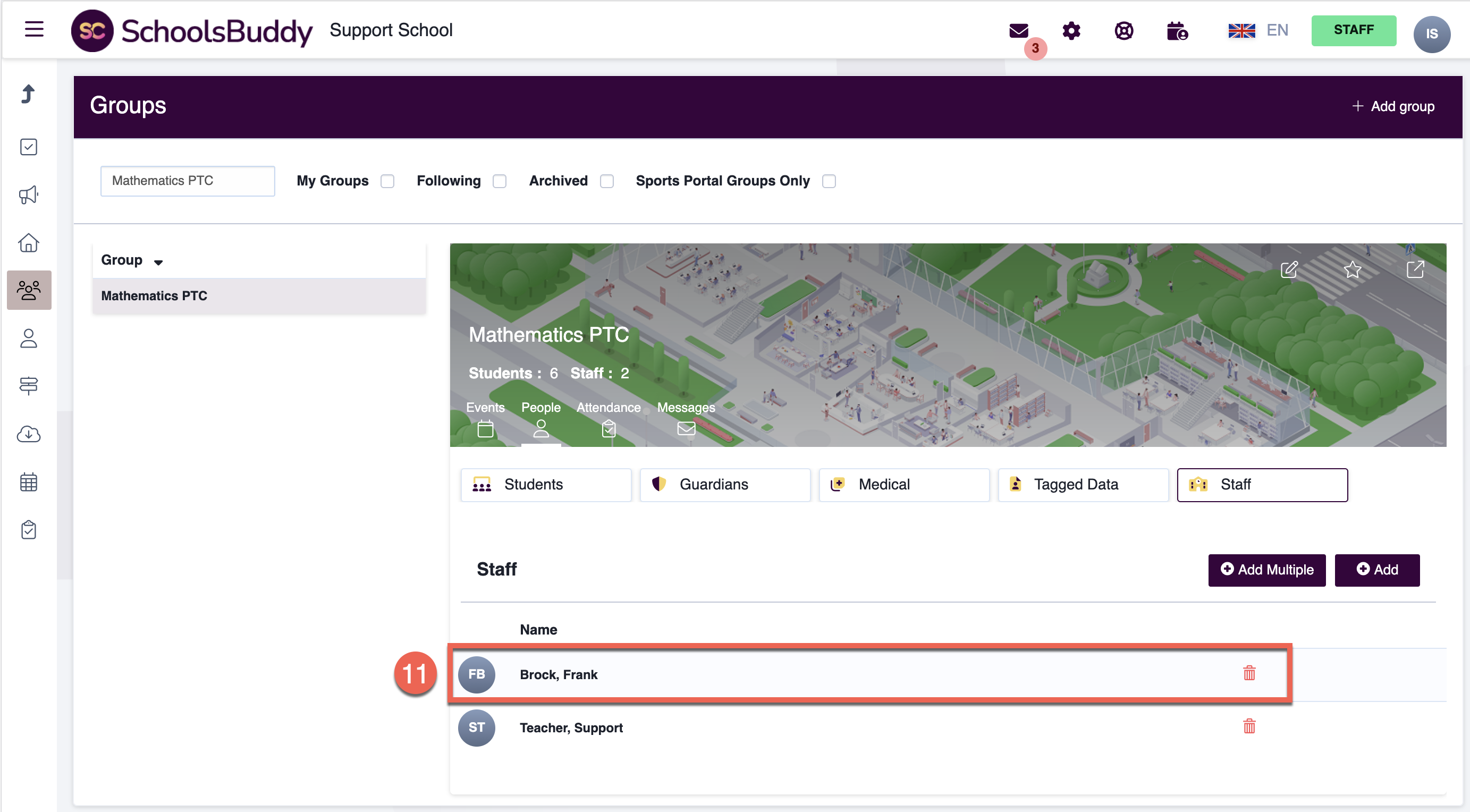Click the Mathematics PTC search field
This screenshot has height=812, width=1470.
point(187,181)
